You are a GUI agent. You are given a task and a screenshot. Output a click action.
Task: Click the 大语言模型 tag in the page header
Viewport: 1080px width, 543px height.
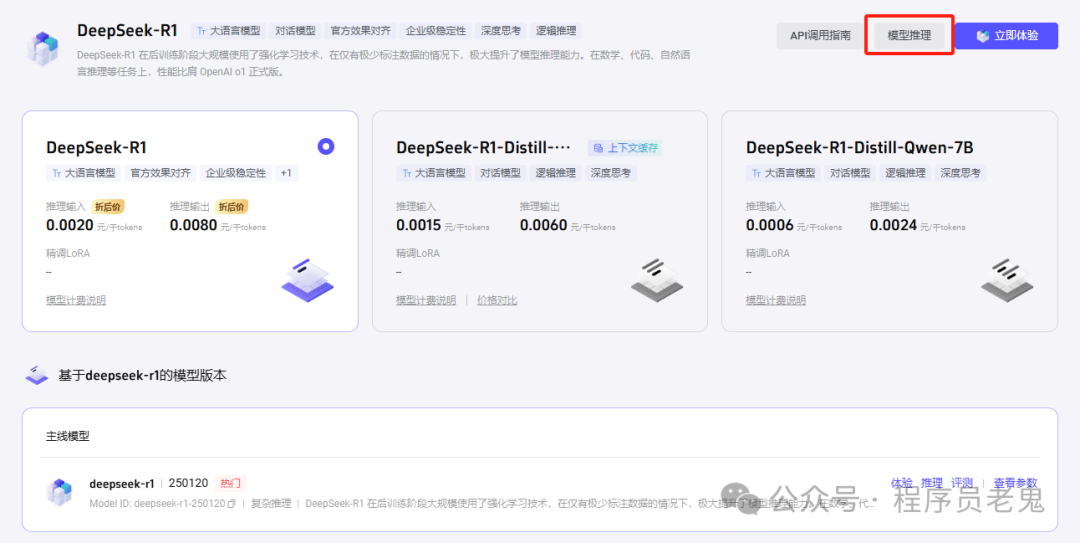(229, 31)
